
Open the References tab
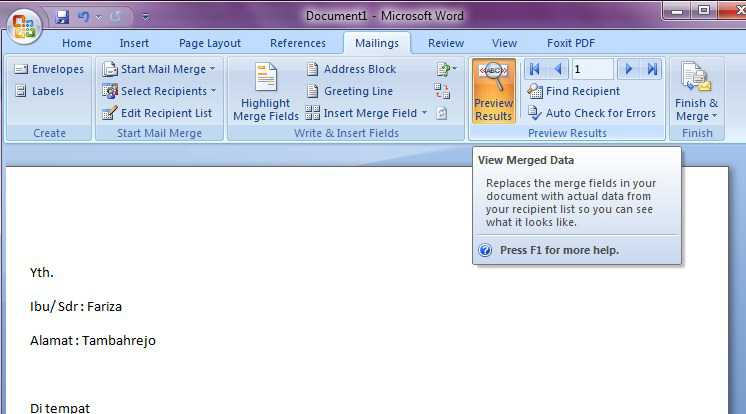[x=298, y=43]
